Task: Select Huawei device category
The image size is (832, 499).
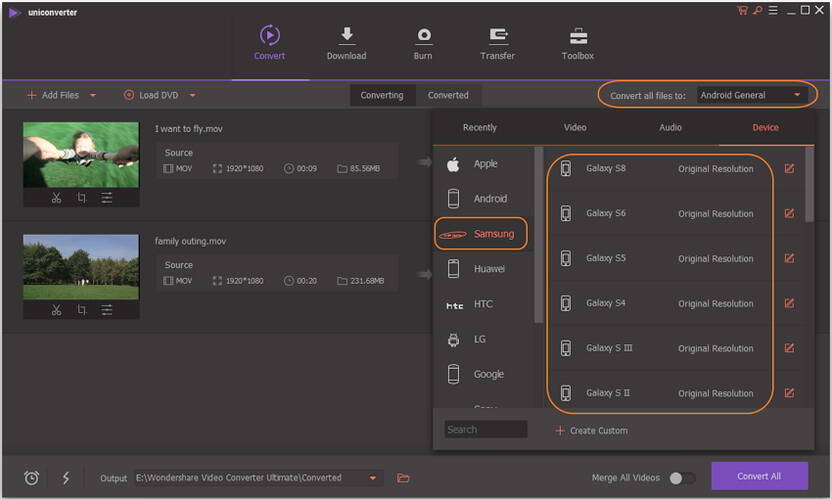Action: (484, 269)
